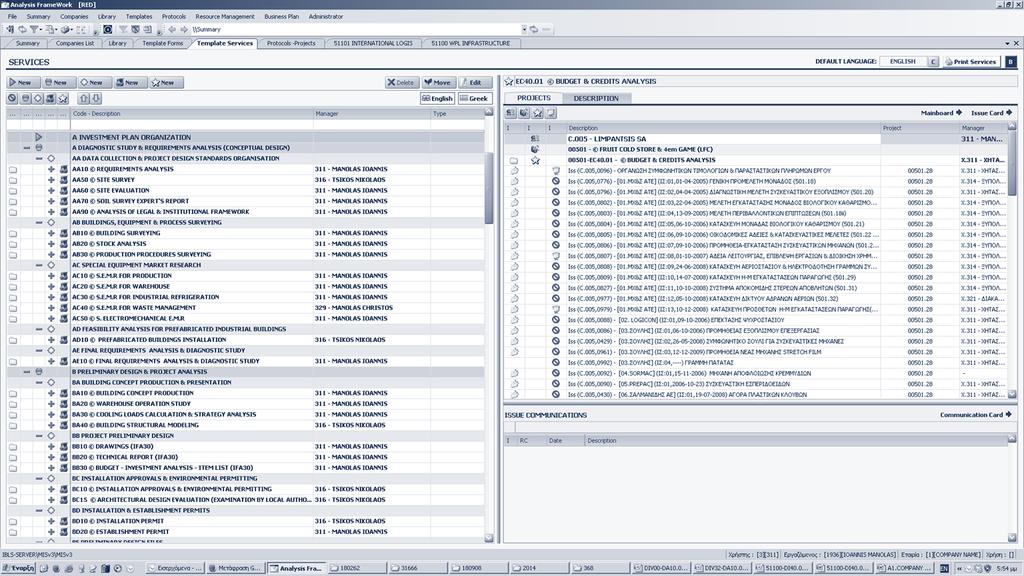Click the C button next to ENGLISH default language
Screen dimensions: 1024x576
pyautogui.click(x=933, y=61)
